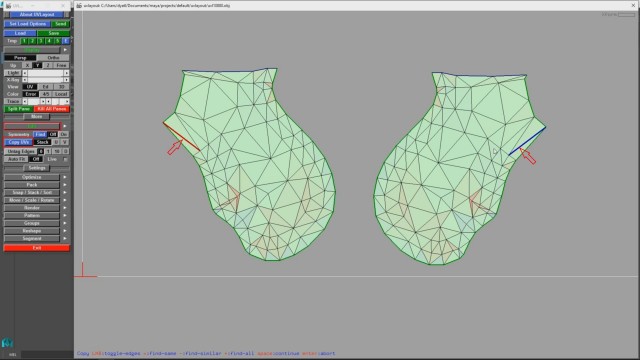640x360 pixels.
Task: Click the Light slider right arrow
Action: (x=67, y=73)
